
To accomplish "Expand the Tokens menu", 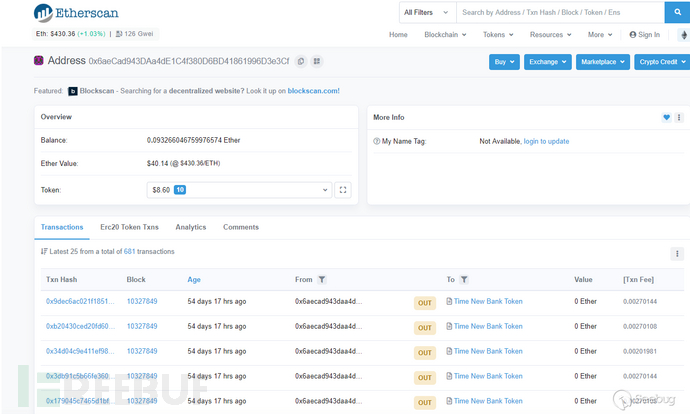I will (498, 35).
